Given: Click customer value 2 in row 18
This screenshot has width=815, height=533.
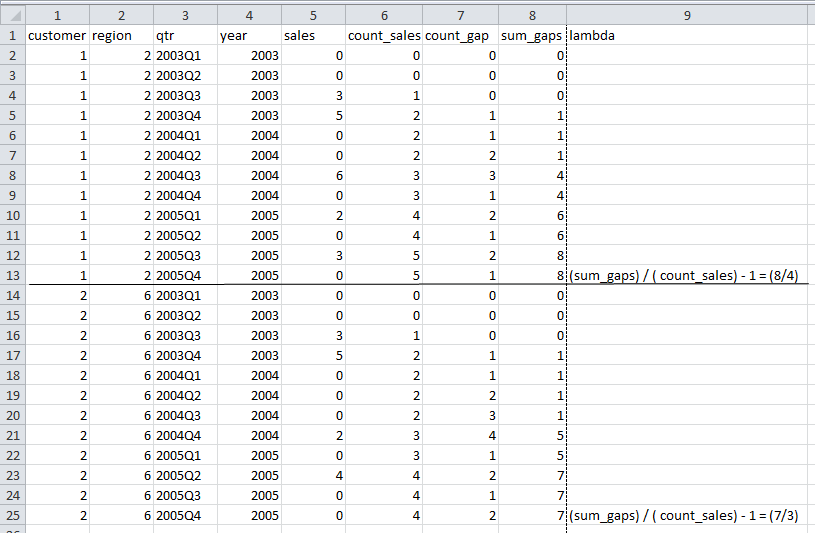Looking at the screenshot, I should (57, 376).
